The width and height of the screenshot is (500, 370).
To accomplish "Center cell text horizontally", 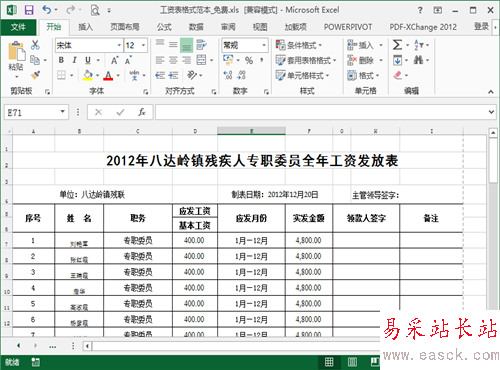I will click(x=173, y=60).
